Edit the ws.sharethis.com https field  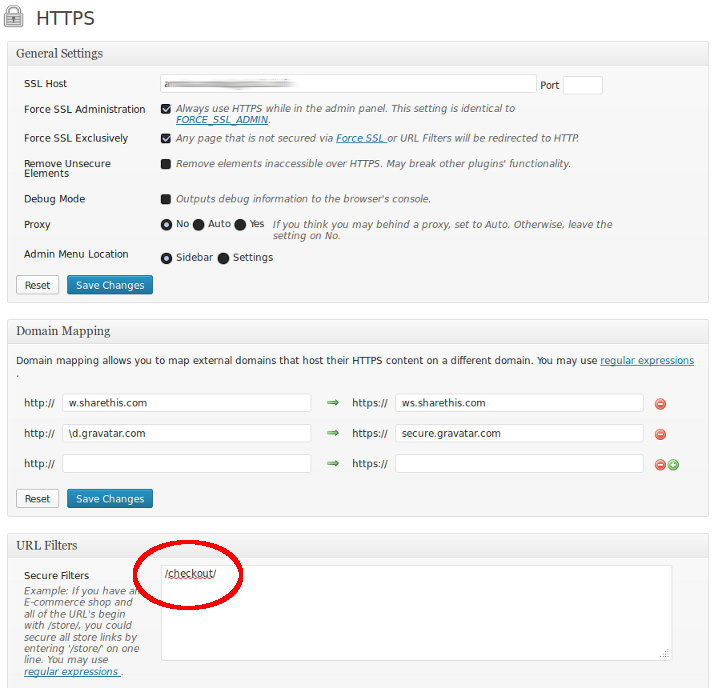point(519,403)
